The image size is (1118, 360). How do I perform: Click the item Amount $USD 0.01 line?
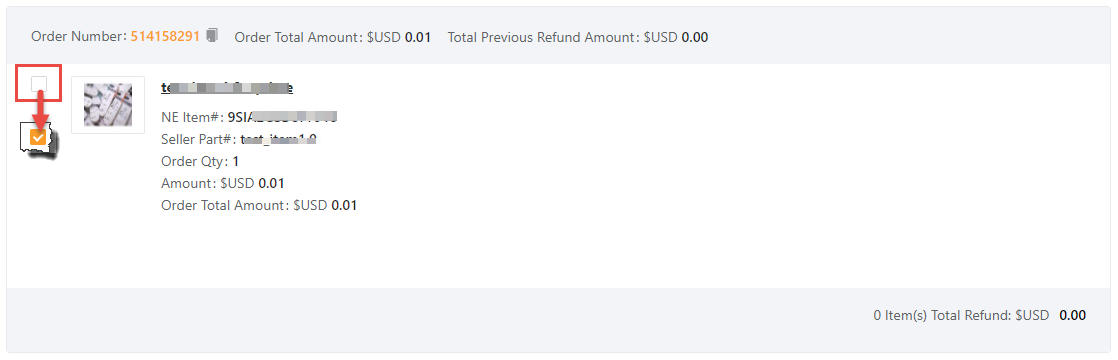pyautogui.click(x=223, y=183)
